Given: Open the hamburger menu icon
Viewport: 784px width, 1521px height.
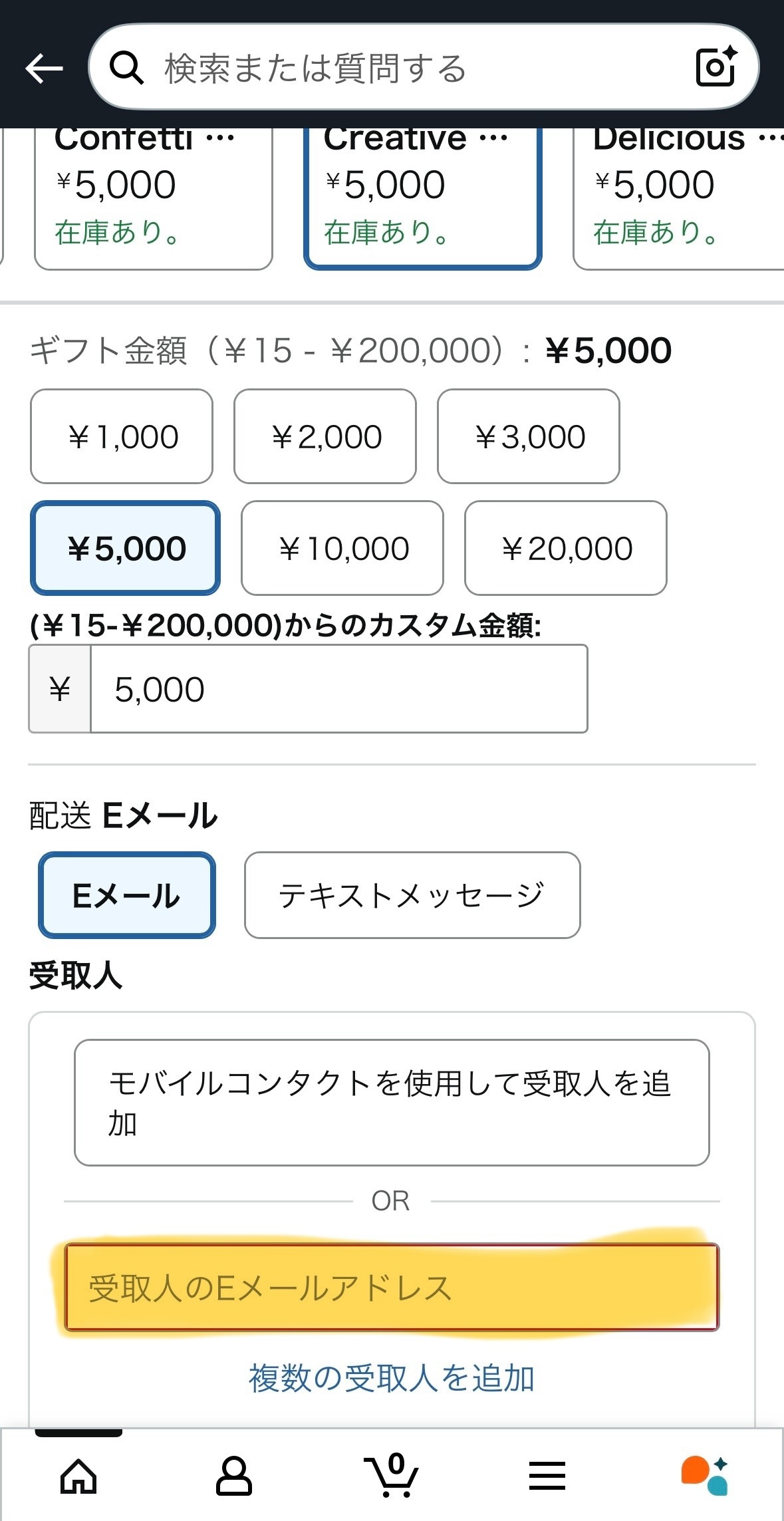Looking at the screenshot, I should (547, 1476).
